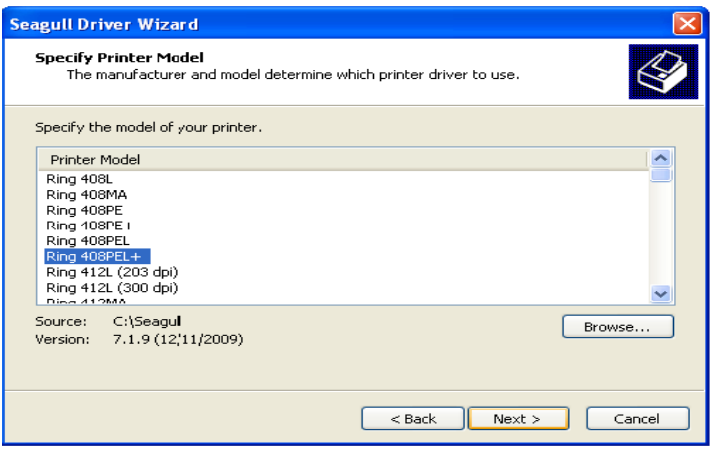Image resolution: width=717 pixels, height=450 pixels.
Task: Click the Seagull Driver Wizard title bar
Action: (300, 23)
